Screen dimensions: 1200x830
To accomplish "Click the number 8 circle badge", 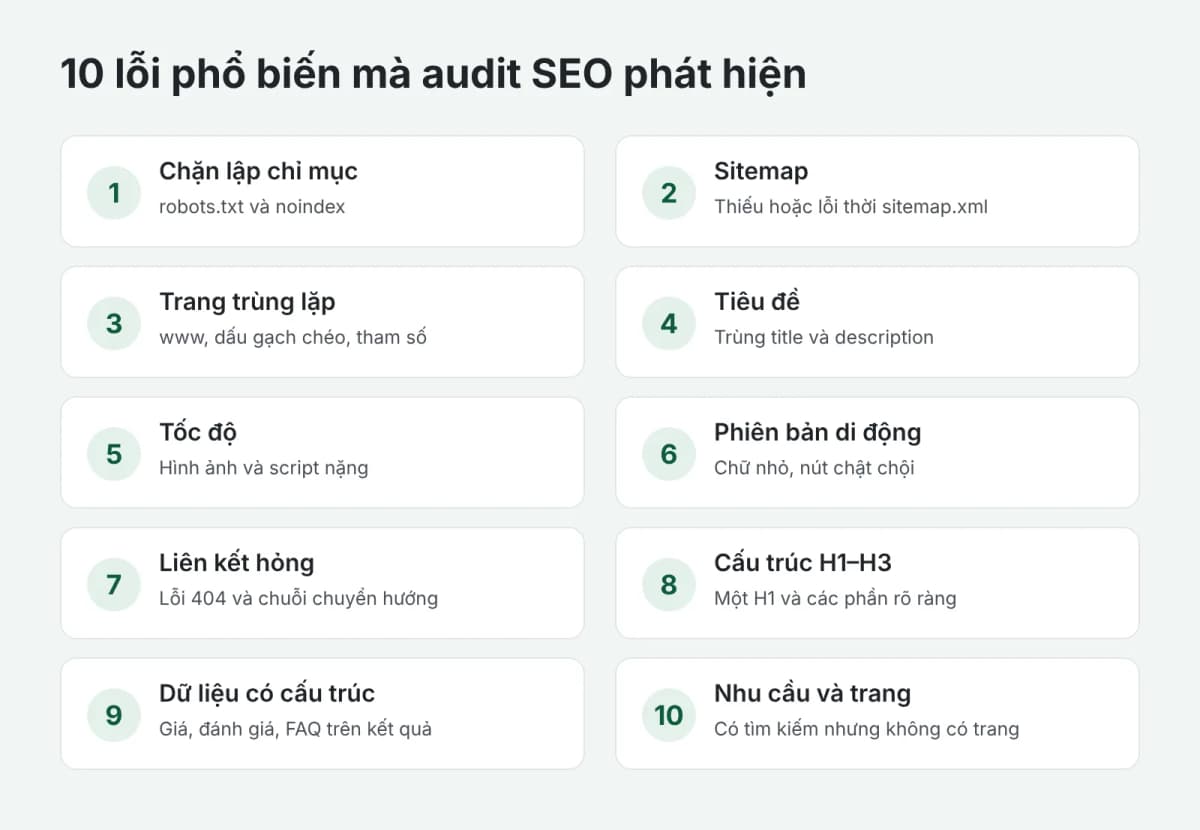I will tap(669, 584).
